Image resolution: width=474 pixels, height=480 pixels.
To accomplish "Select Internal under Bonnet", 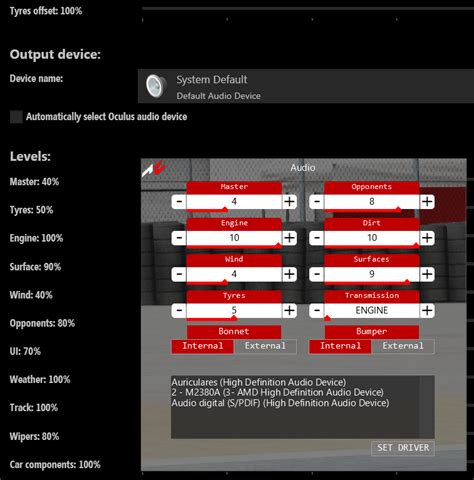I will [x=203, y=346].
